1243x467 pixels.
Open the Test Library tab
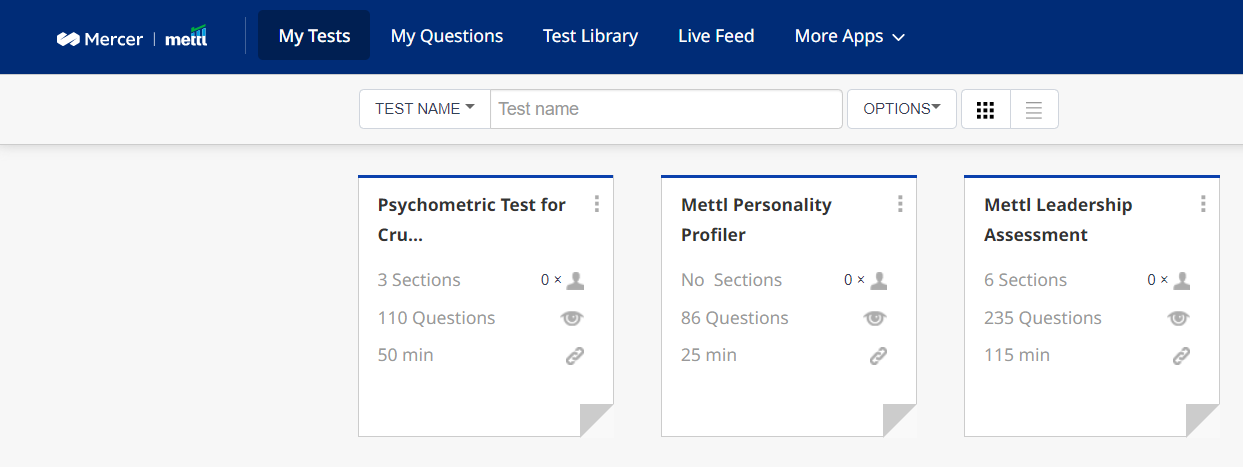(x=590, y=36)
